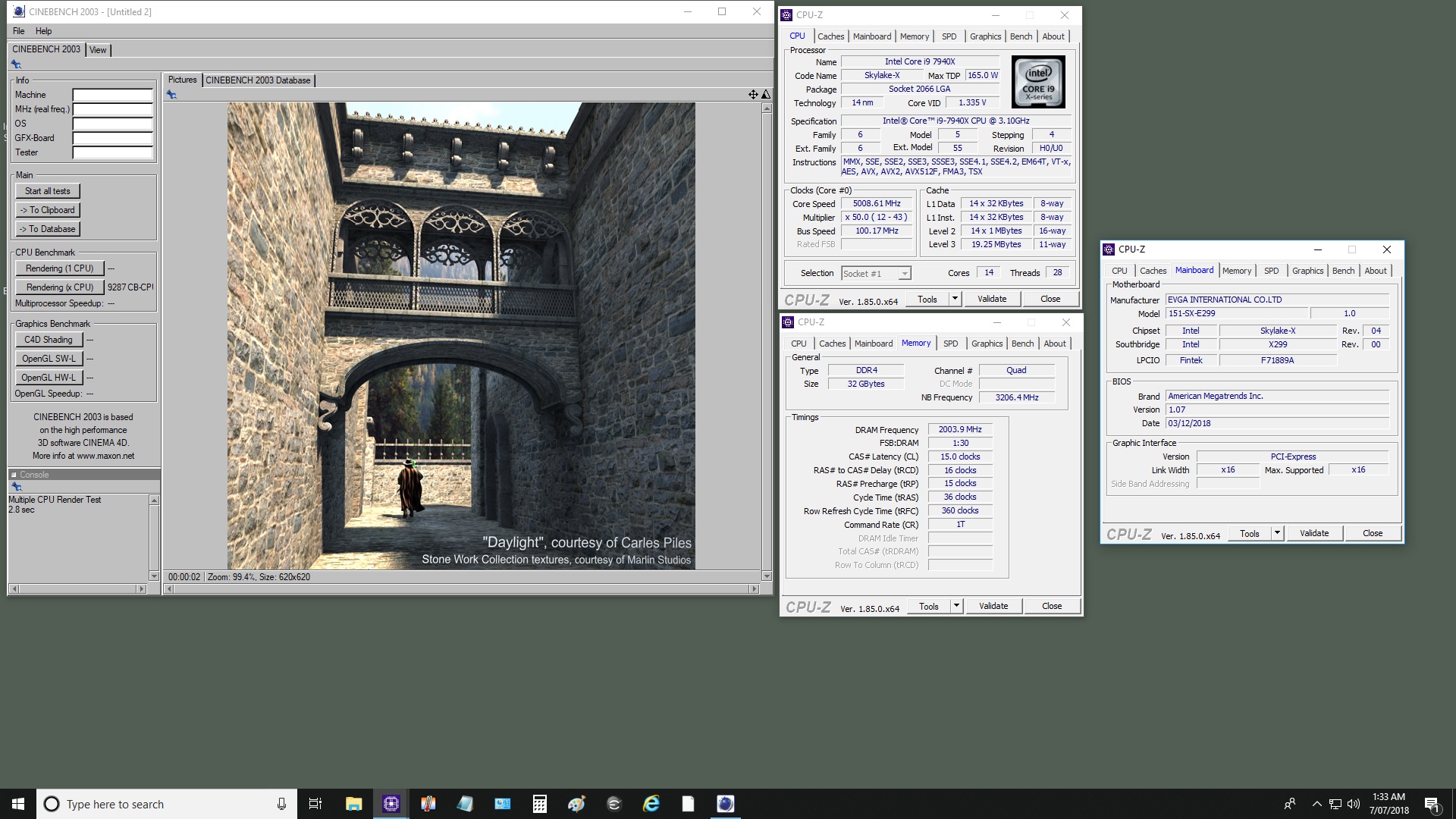
Task: Click the Task View taskbar icon
Action: click(315, 804)
